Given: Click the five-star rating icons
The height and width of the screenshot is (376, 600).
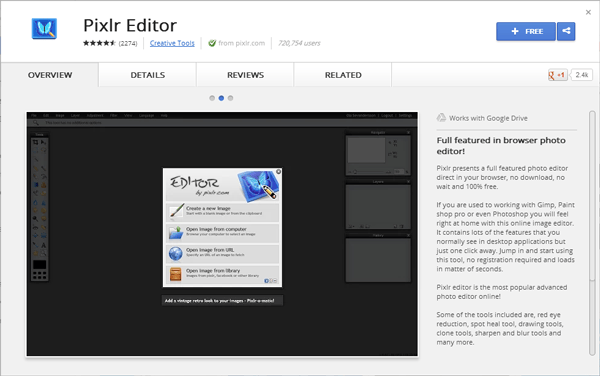Looking at the screenshot, I should pyautogui.click(x=99, y=43).
